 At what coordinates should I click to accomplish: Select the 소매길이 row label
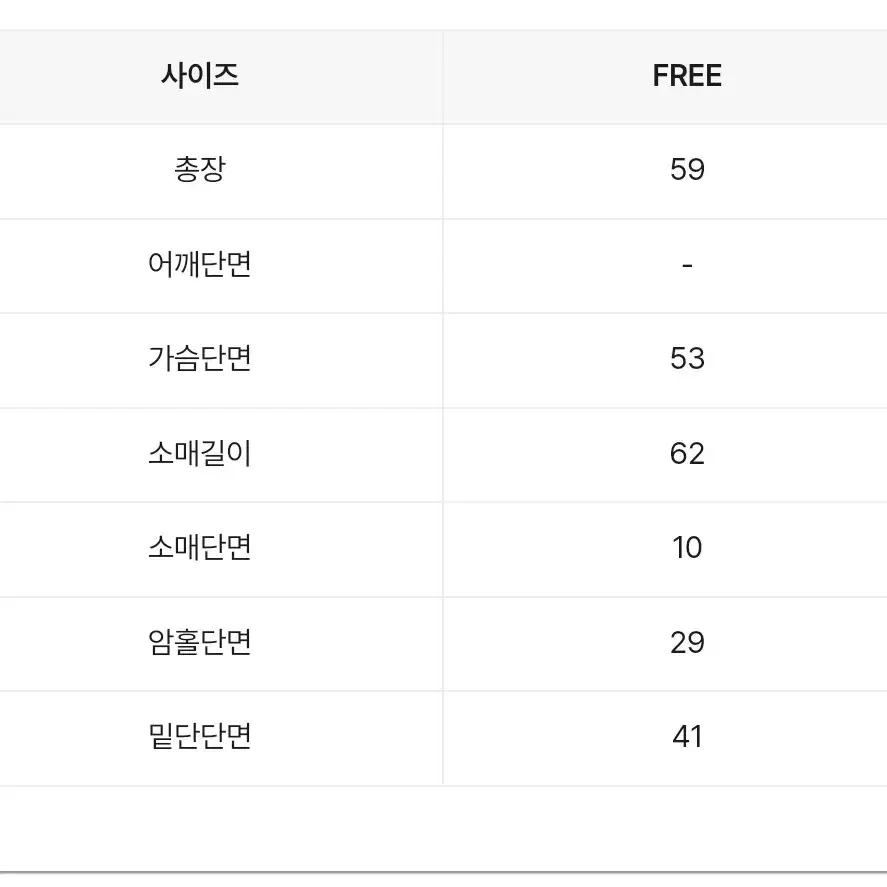[x=200, y=453]
